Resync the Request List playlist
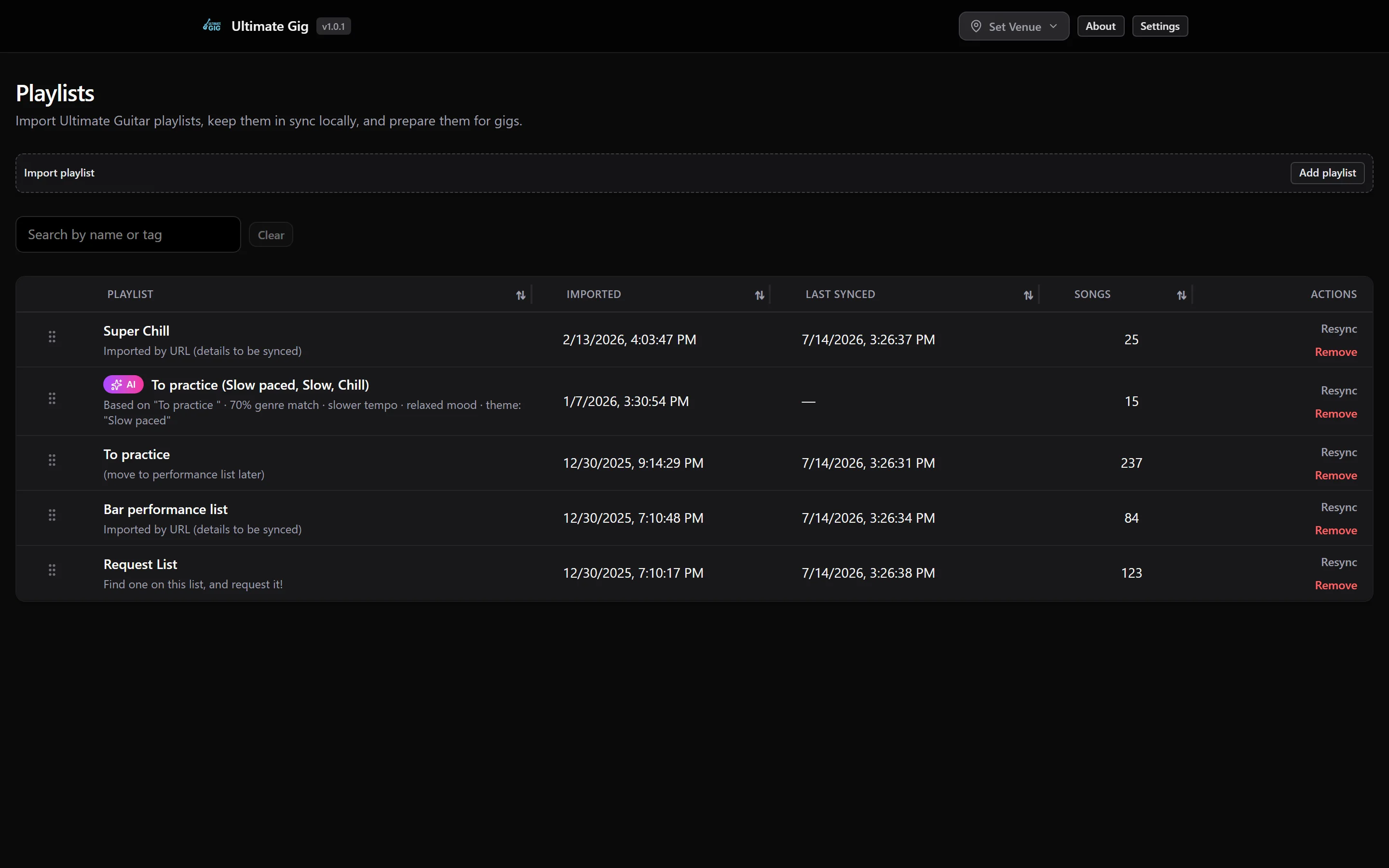The height and width of the screenshot is (868, 1389). pos(1338,563)
